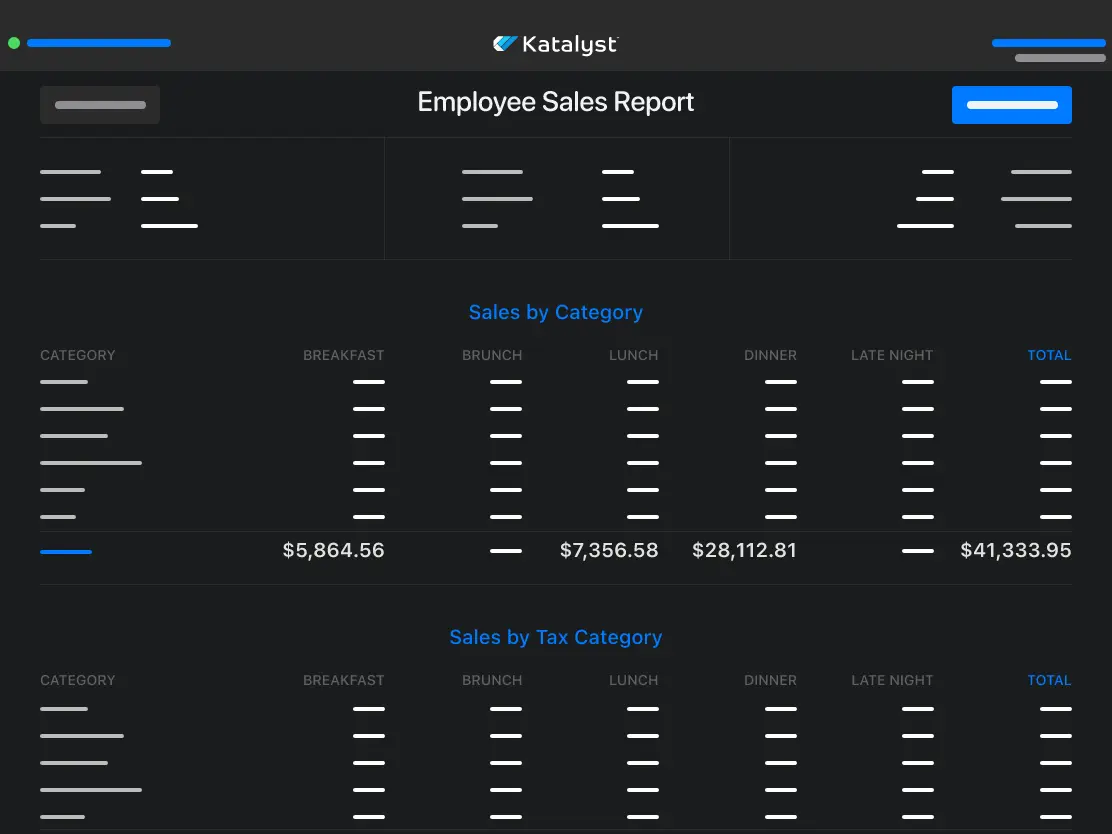Viewport: 1112px width, 834px height.
Task: Sort by the CATEGORY column header
Action: (x=78, y=355)
